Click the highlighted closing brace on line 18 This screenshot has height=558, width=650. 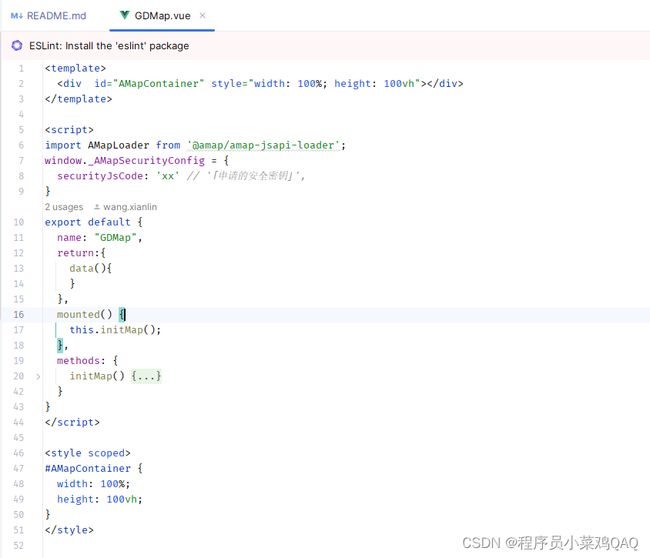[x=60, y=345]
